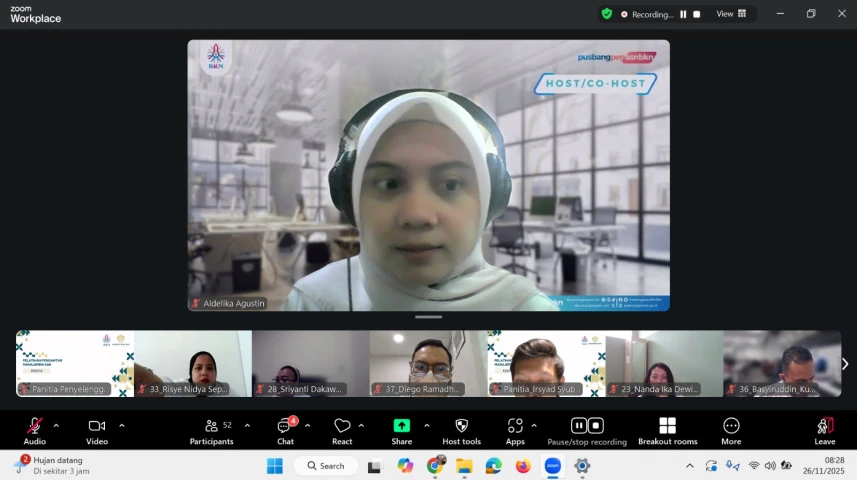This screenshot has height=480, width=857.
Task: Open Google Chrome from the taskbar
Action: 435,466
